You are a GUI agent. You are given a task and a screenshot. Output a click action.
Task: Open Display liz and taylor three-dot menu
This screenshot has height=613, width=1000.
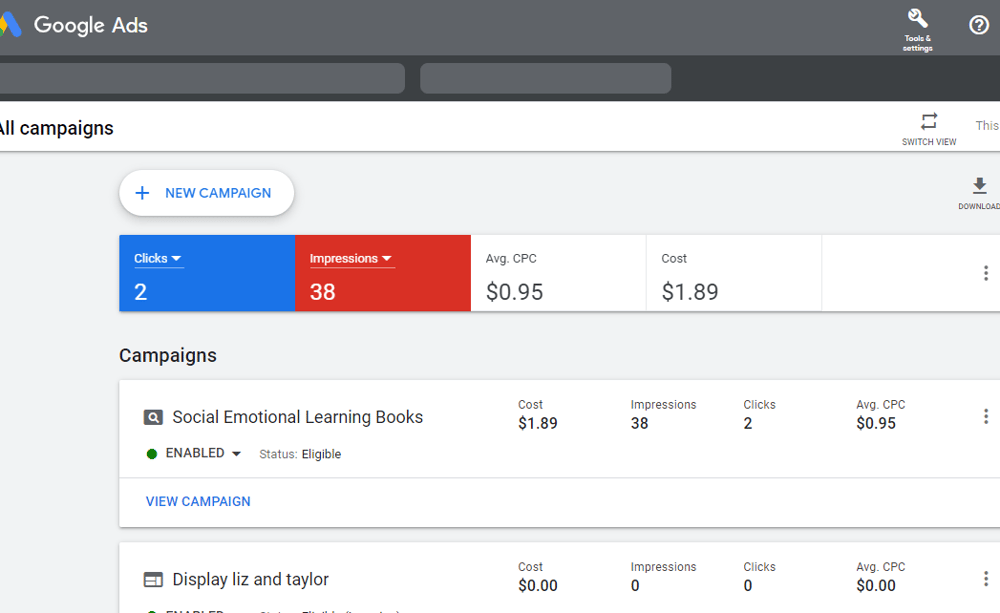point(985,579)
